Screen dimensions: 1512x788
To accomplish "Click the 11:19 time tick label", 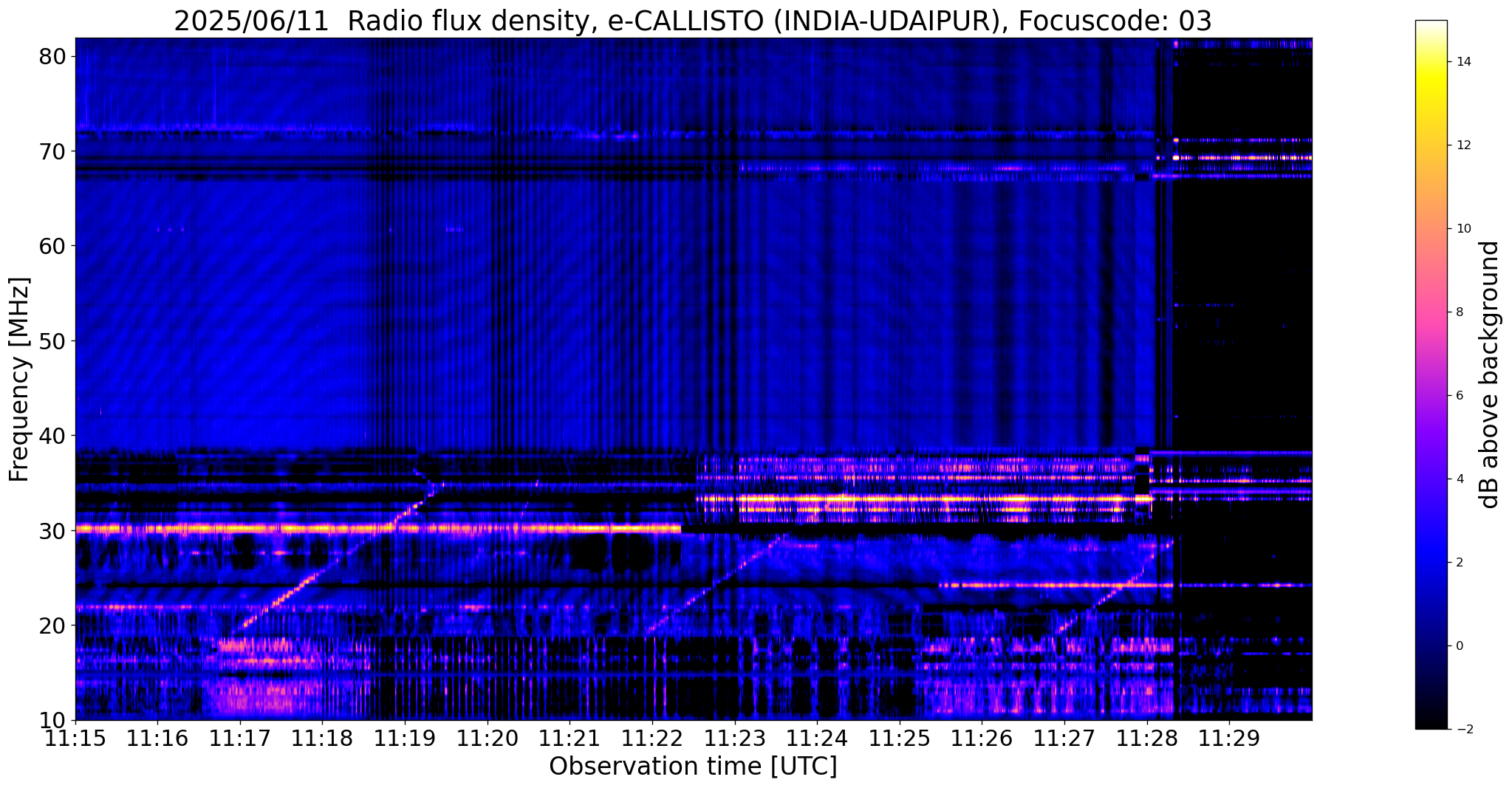I will [x=405, y=738].
